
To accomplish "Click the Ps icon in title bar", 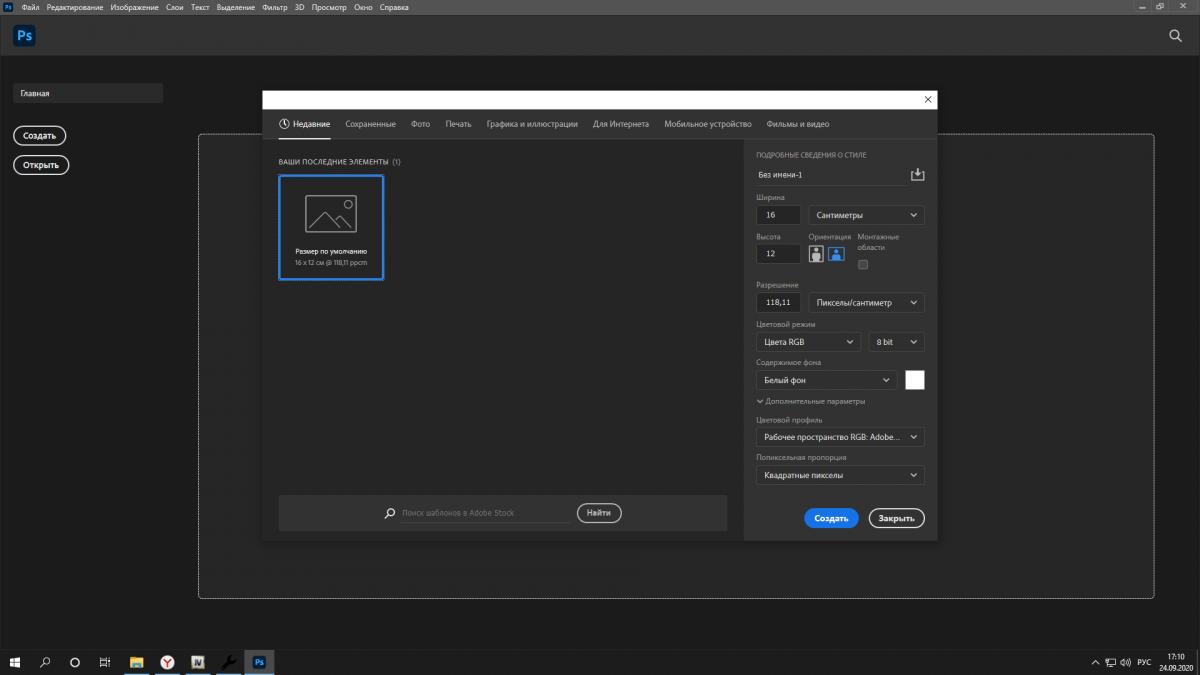I will [8, 7].
